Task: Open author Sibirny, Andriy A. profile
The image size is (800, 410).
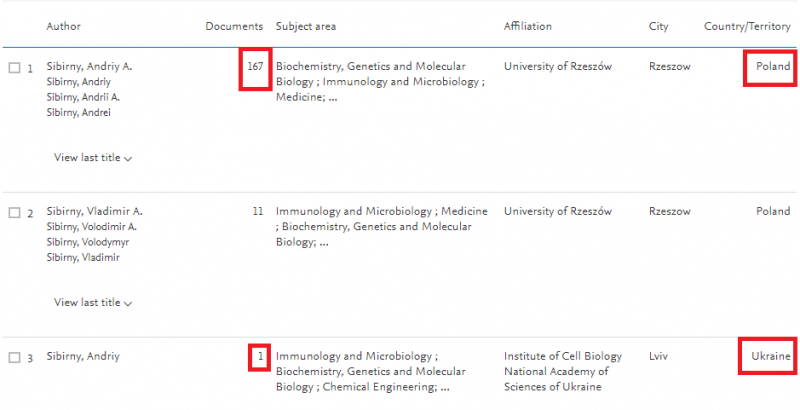Action: pos(90,66)
